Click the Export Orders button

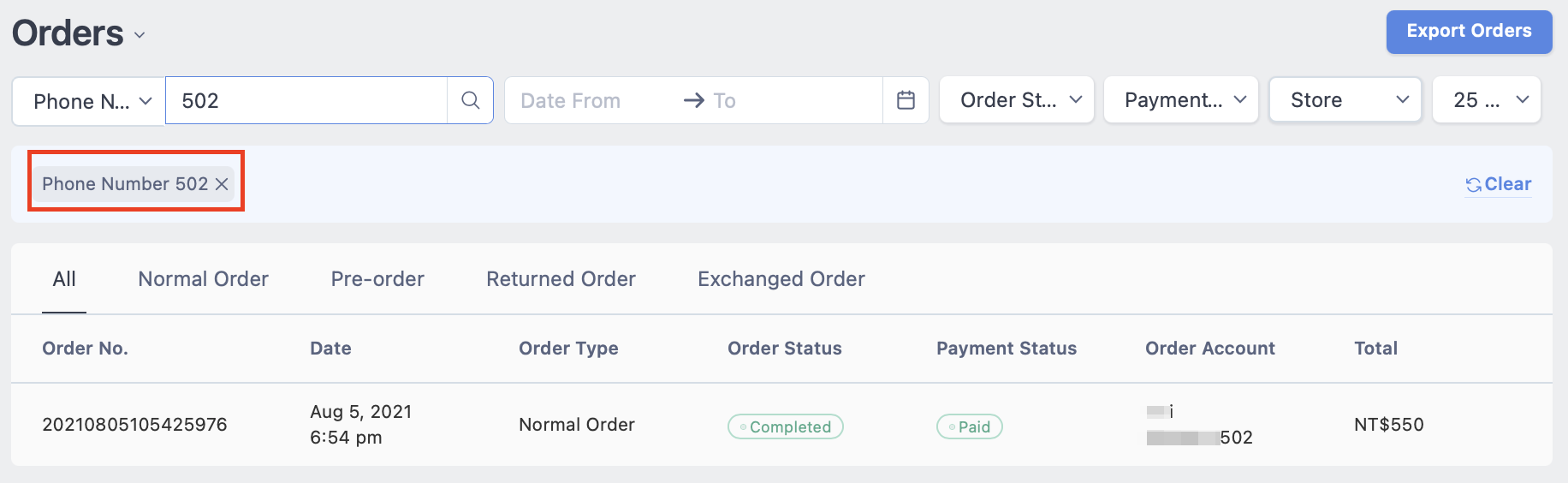pos(1469,32)
